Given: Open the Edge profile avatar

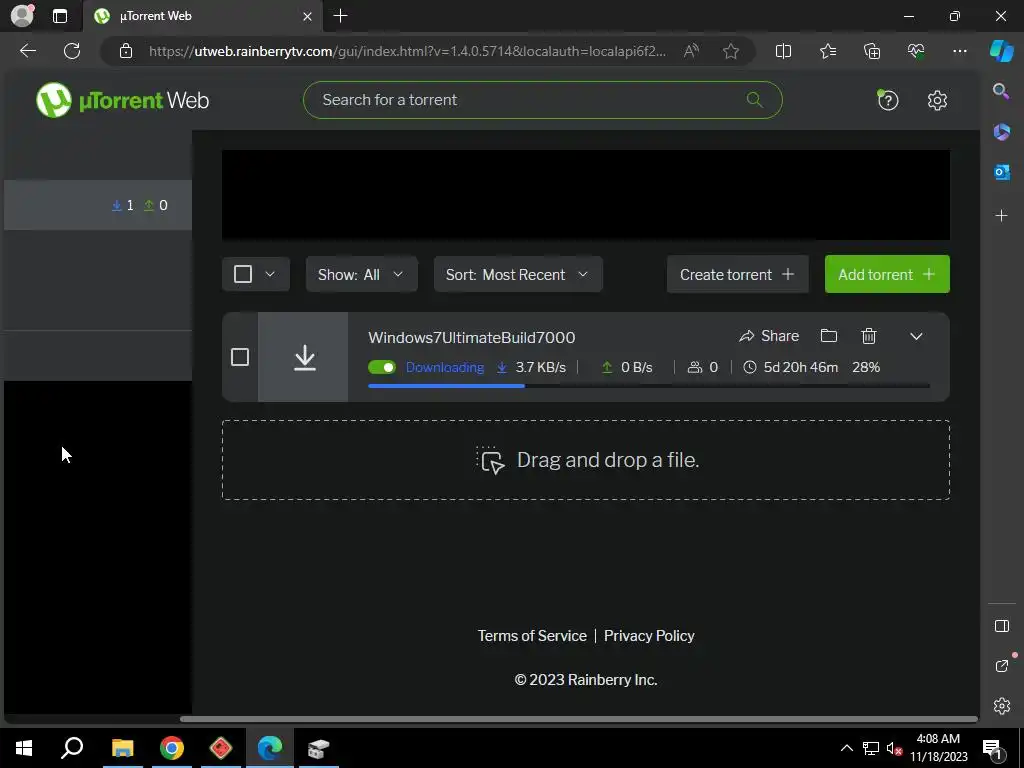Looking at the screenshot, I should 22,16.
